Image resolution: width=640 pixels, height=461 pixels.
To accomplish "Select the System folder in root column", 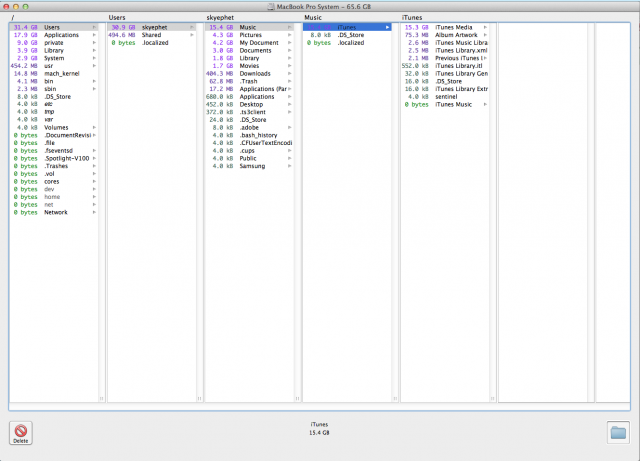I will [x=54, y=58].
